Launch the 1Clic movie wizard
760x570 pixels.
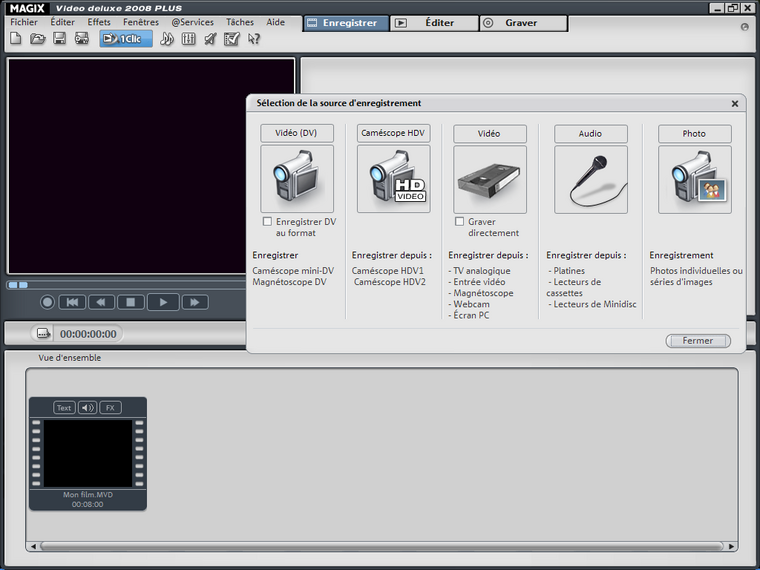coord(126,39)
